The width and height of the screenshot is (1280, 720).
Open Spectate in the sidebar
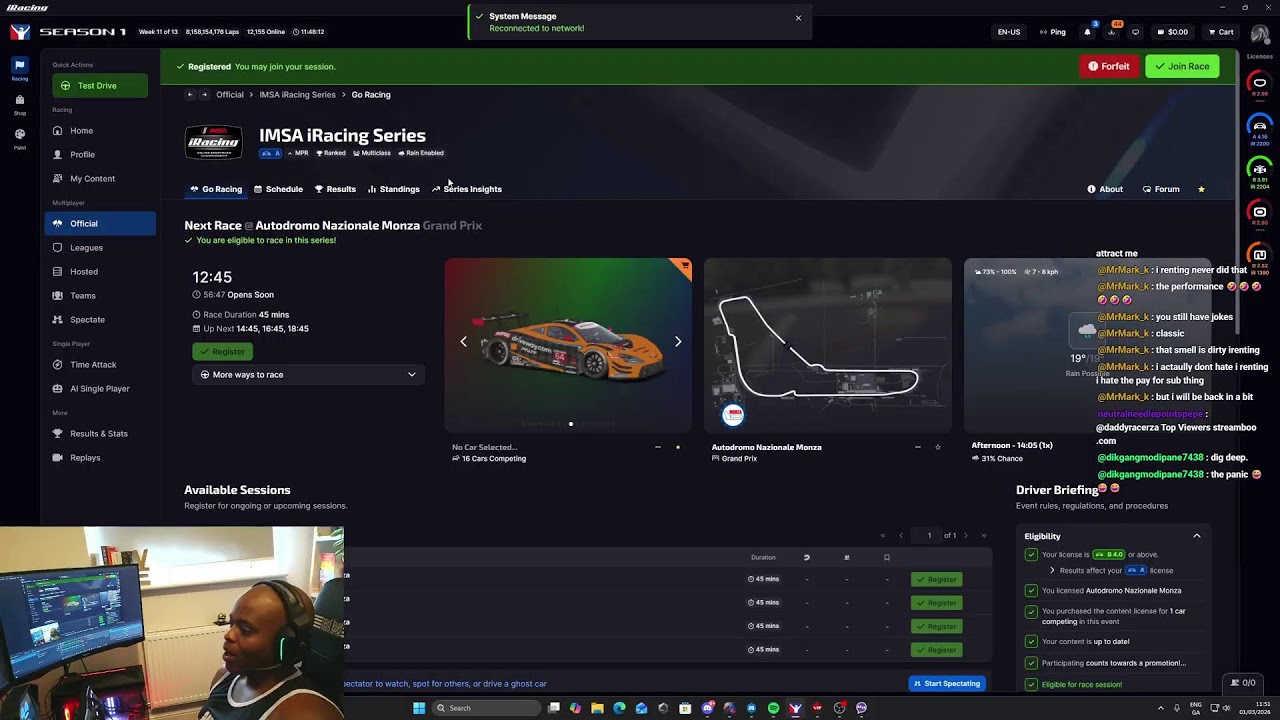click(x=87, y=320)
